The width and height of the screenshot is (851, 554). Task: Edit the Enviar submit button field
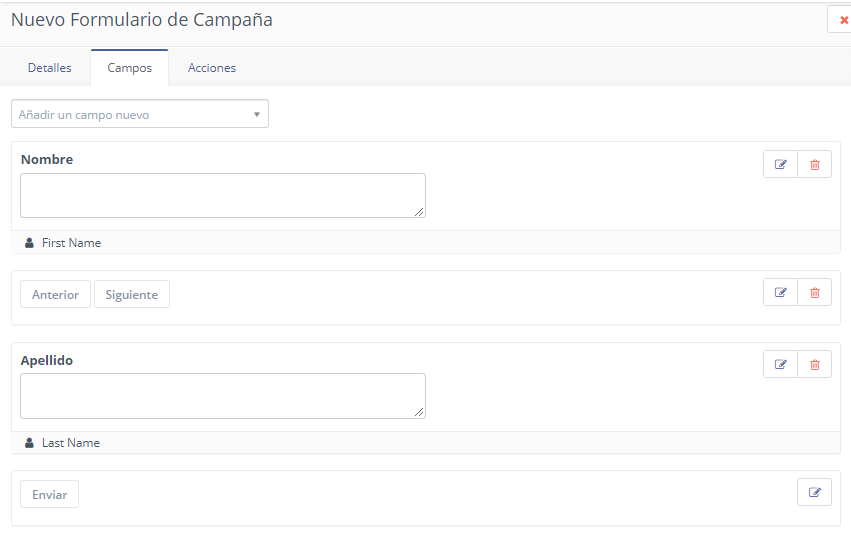[x=814, y=492]
